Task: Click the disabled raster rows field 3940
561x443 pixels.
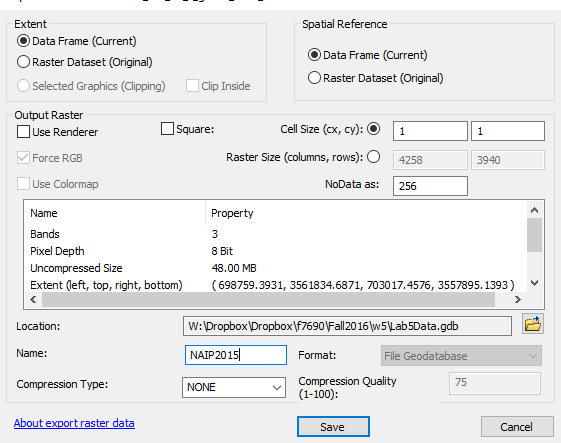Action: click(x=508, y=160)
